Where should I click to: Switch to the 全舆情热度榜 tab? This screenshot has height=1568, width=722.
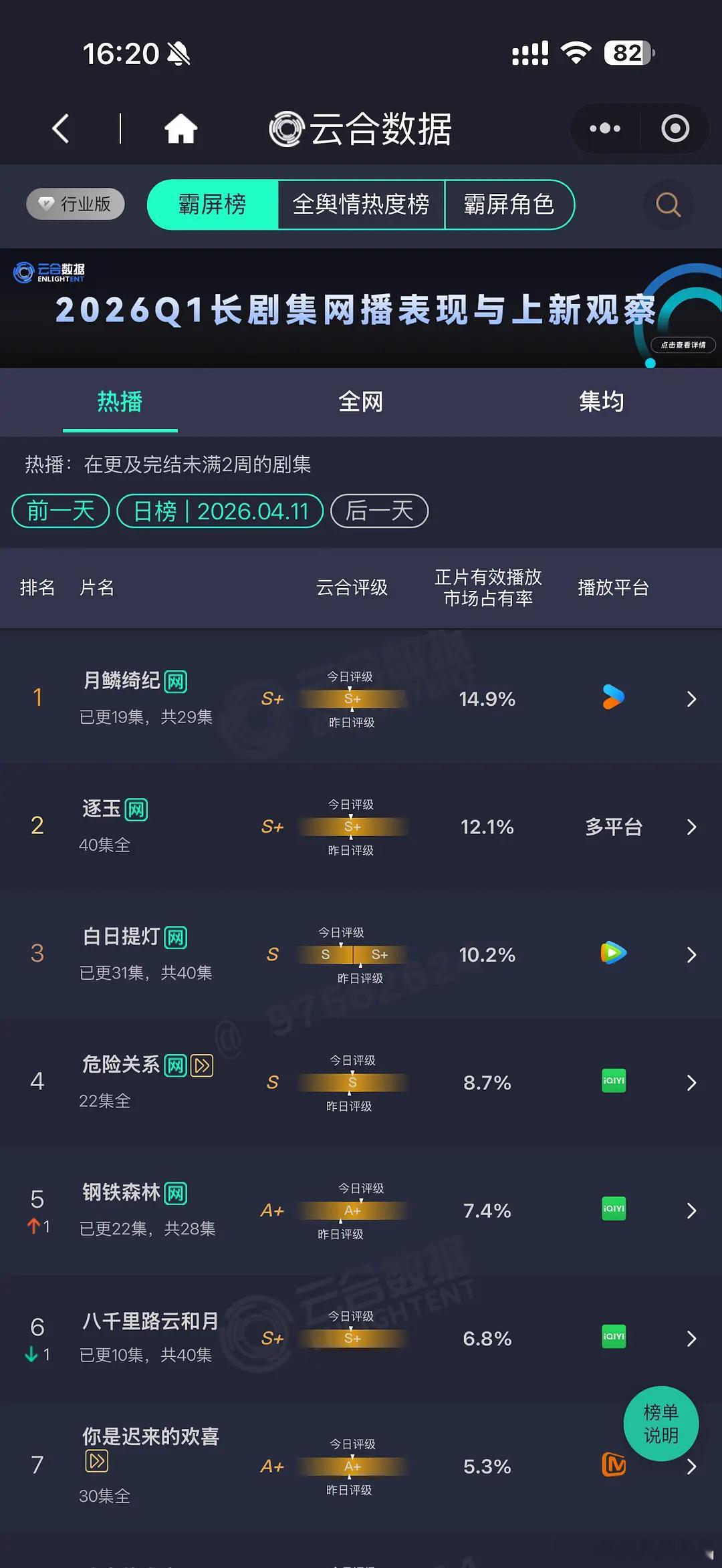pyautogui.click(x=361, y=205)
